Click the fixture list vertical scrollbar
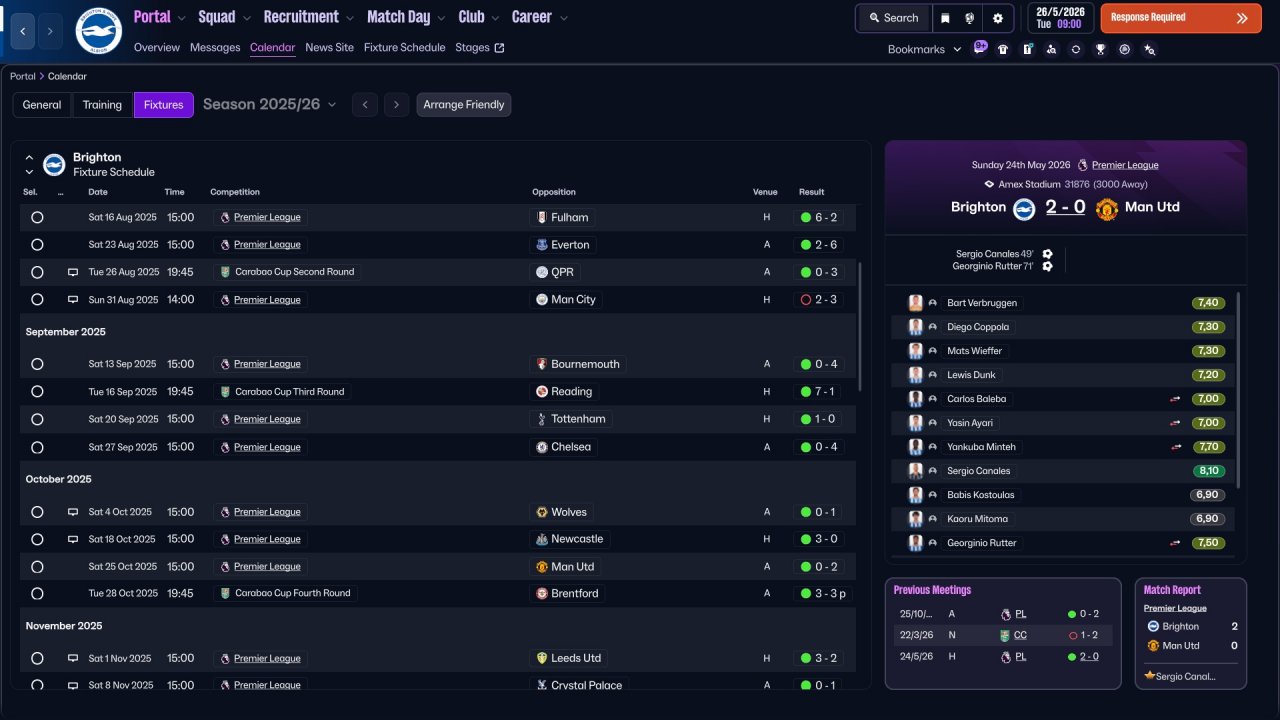The height and width of the screenshot is (720, 1280). click(858, 327)
